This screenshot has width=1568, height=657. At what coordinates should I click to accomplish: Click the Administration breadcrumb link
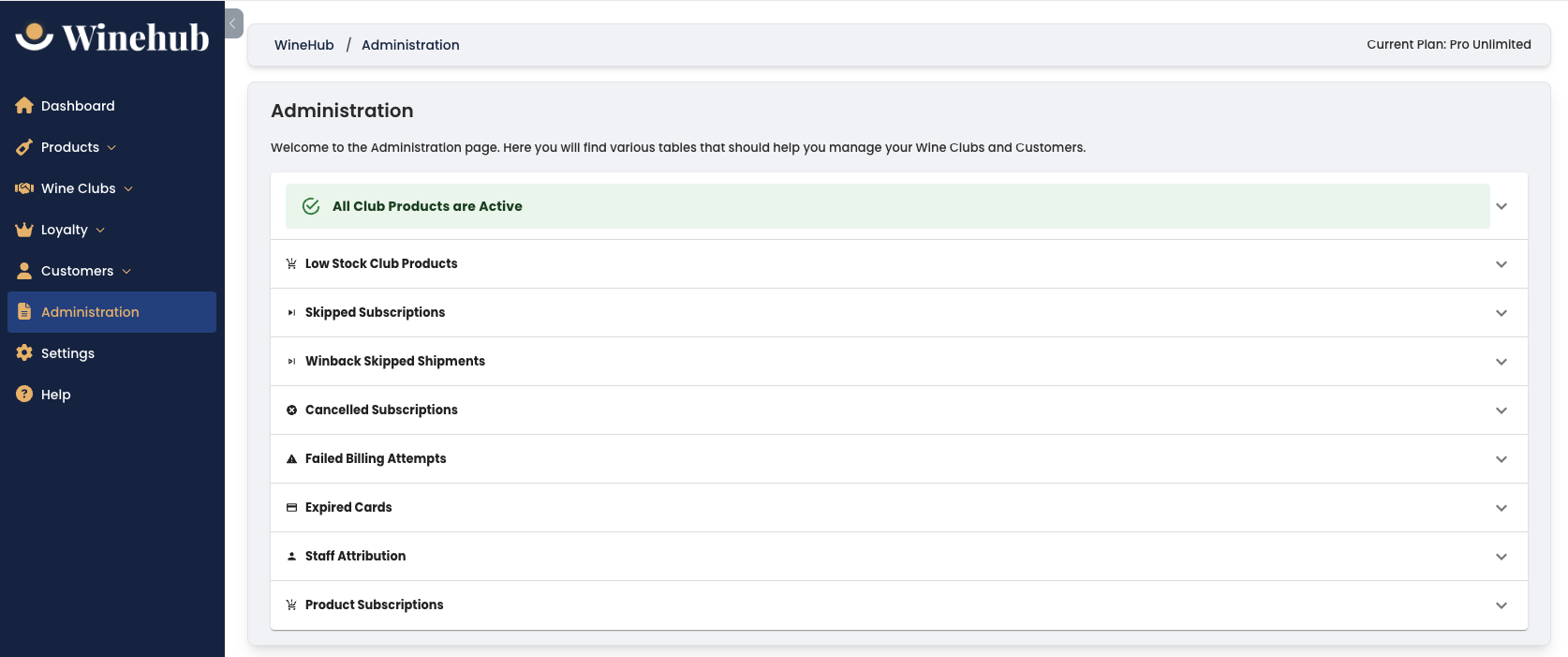tap(410, 45)
